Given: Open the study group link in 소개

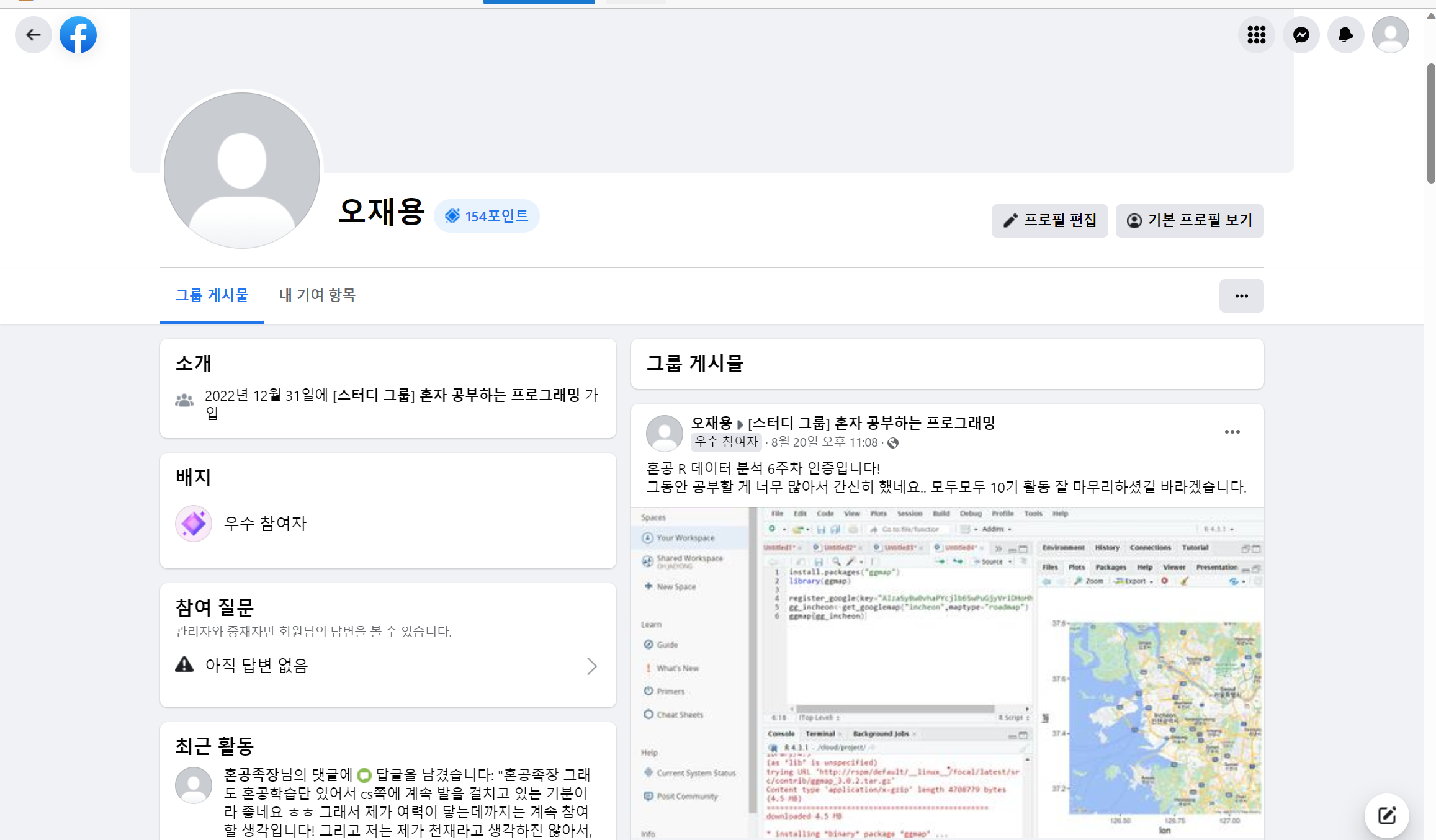Looking at the screenshot, I should [456, 395].
